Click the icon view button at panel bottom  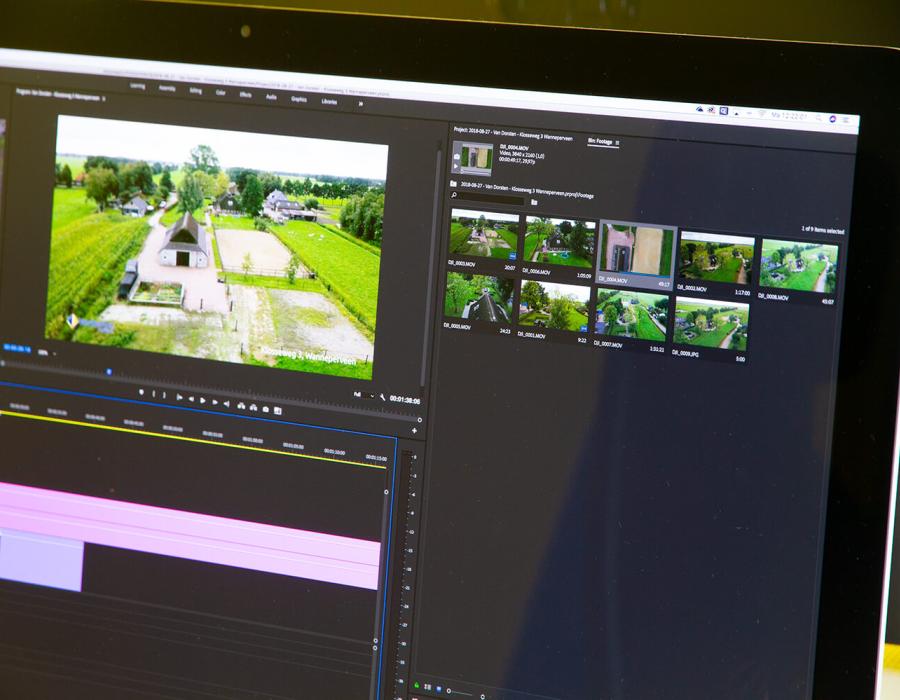coord(439,689)
